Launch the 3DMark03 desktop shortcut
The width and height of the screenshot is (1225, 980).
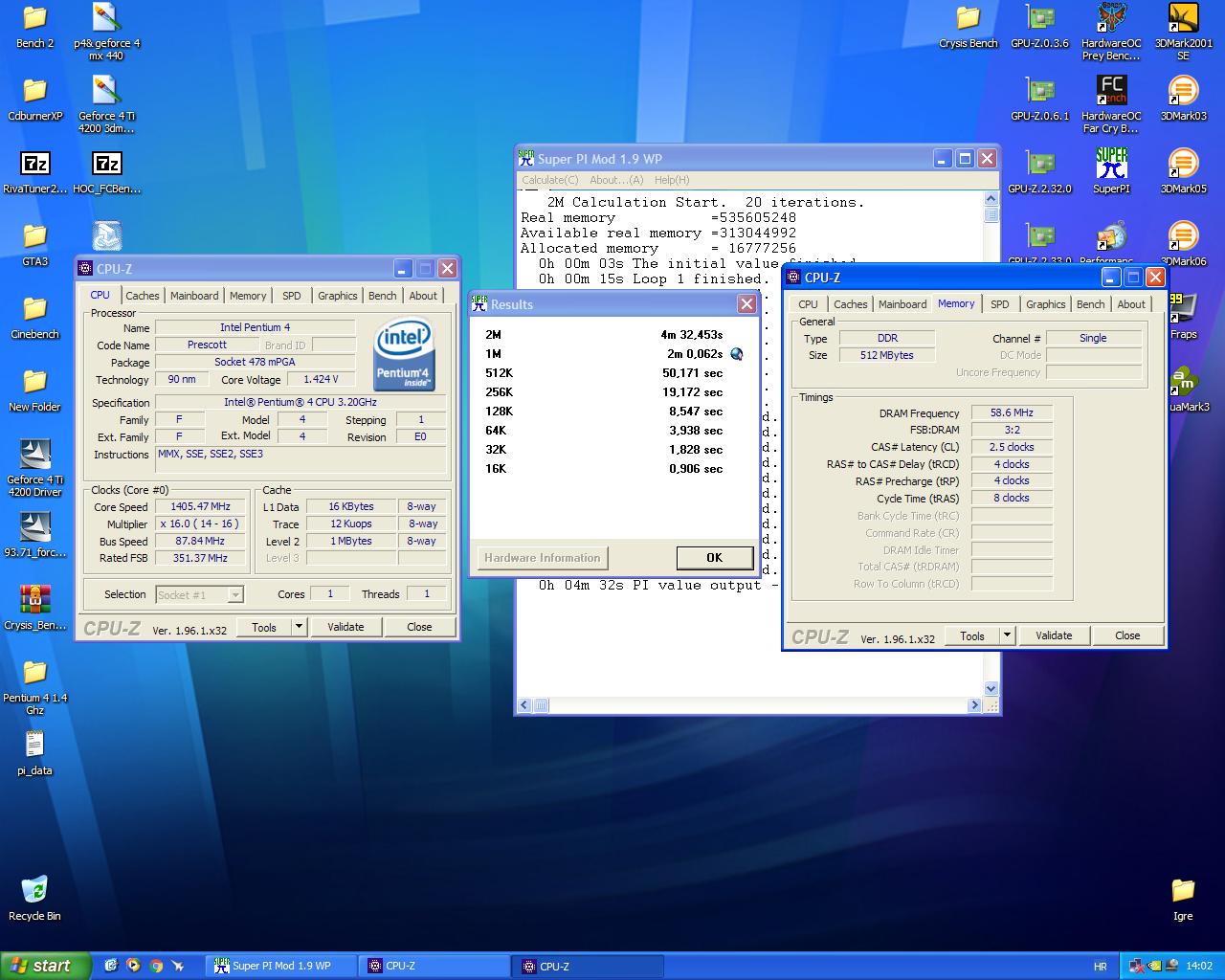click(x=1183, y=93)
